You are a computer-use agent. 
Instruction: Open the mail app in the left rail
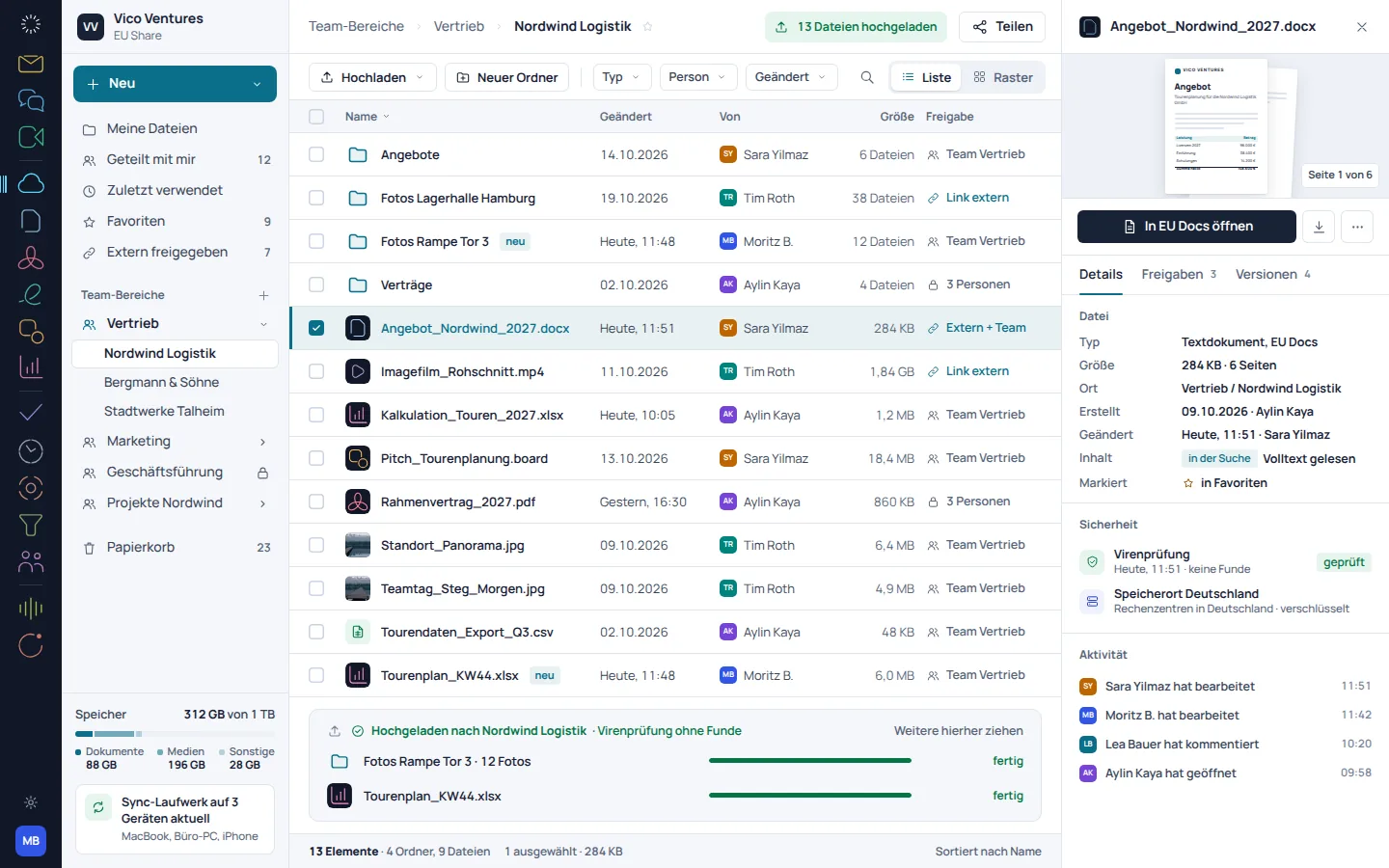[31, 64]
